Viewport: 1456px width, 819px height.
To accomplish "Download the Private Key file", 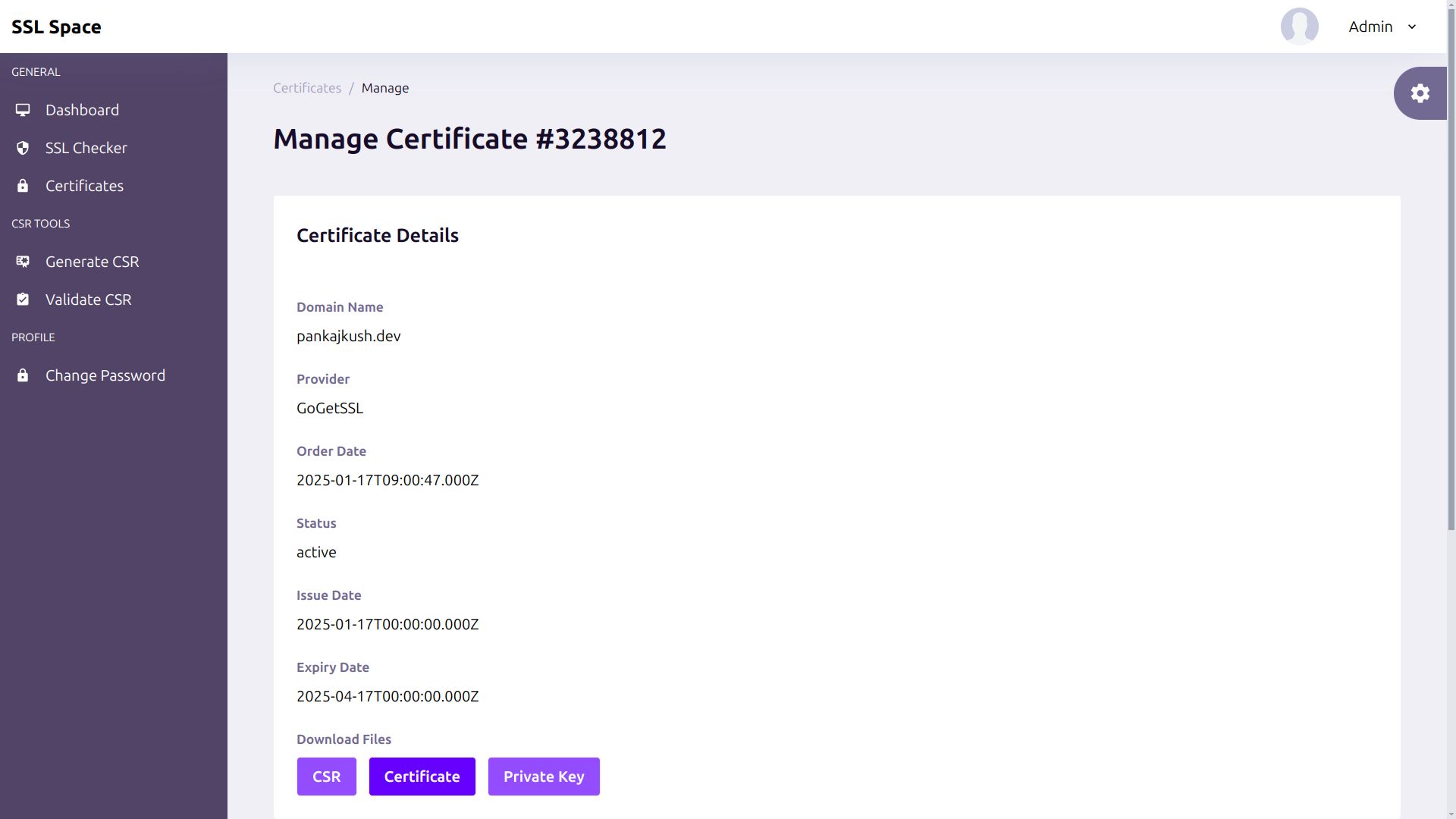I will 544,777.
